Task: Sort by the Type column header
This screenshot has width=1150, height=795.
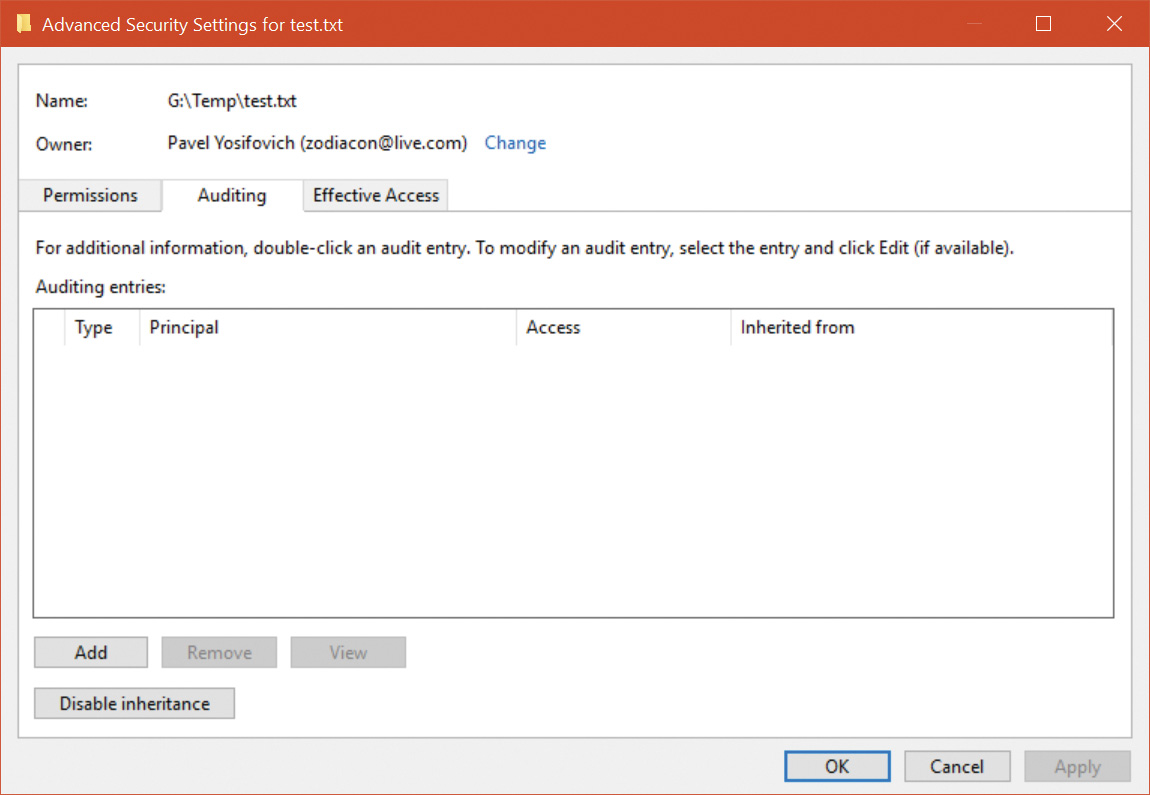Action: (x=94, y=327)
